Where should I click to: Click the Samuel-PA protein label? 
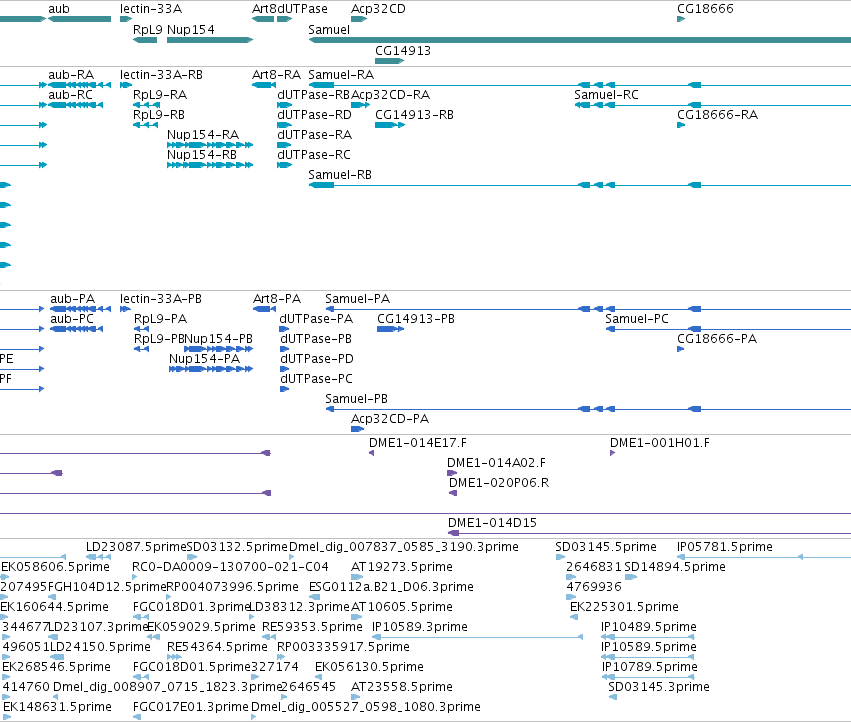coord(357,299)
